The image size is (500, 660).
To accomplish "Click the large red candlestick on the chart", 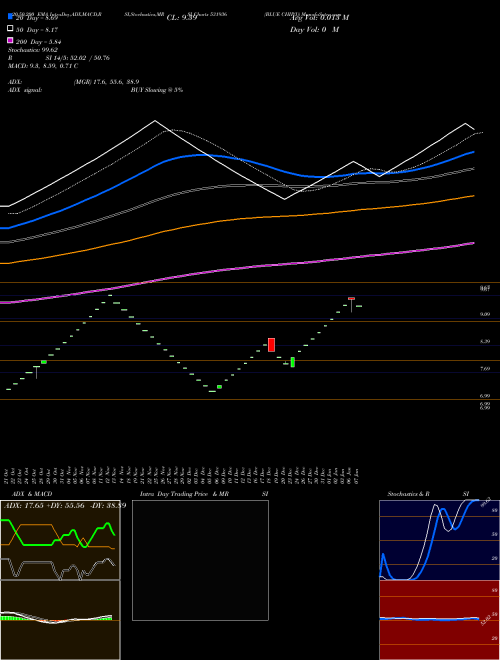I will click(x=271, y=345).
